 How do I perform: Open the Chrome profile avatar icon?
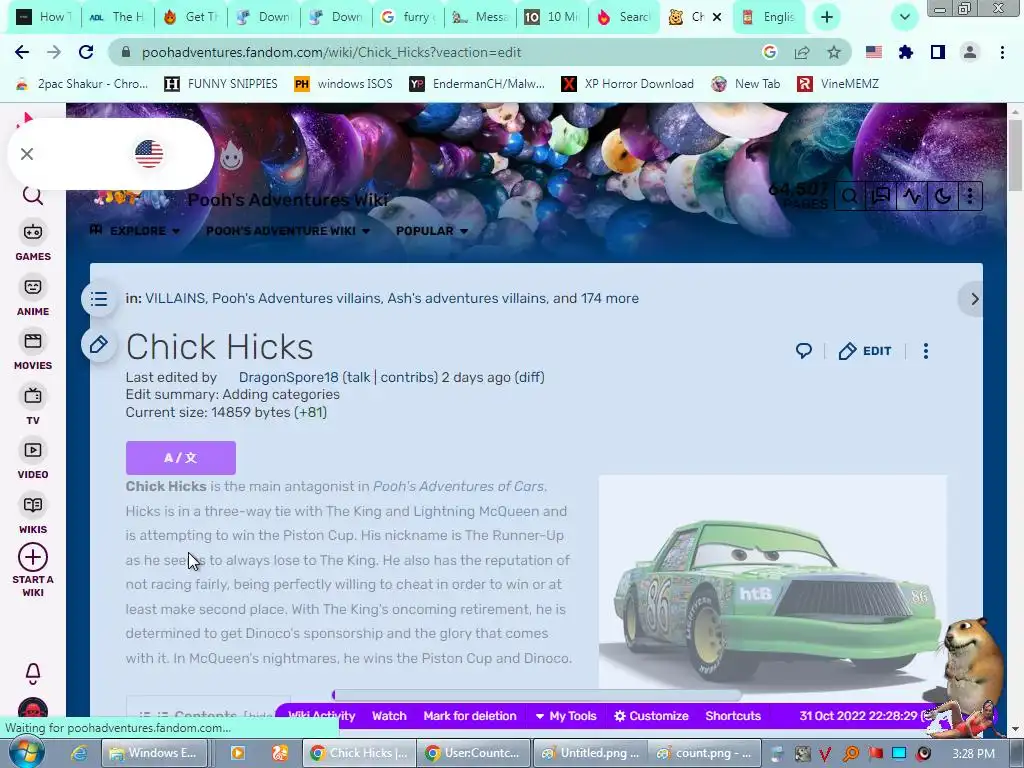tap(970, 52)
